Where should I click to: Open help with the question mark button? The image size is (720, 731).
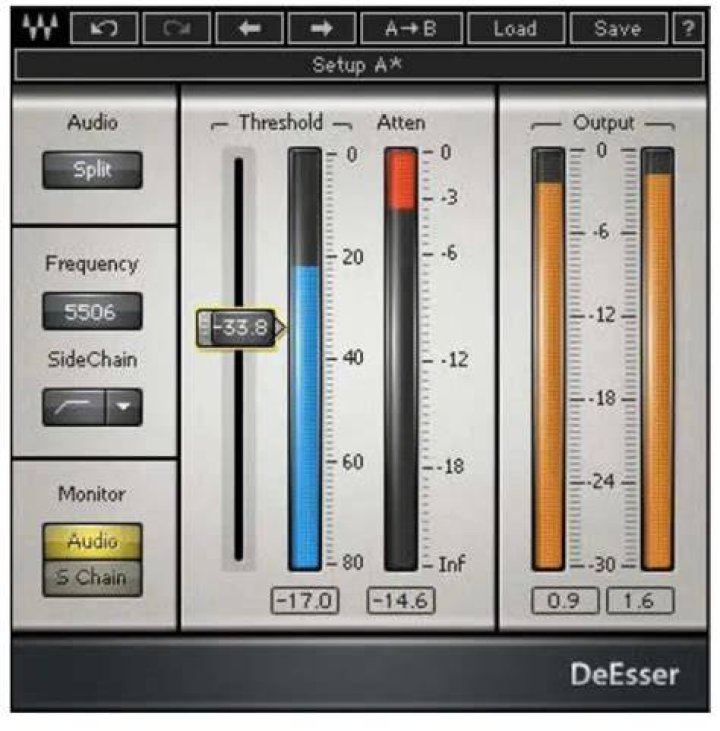(x=688, y=28)
